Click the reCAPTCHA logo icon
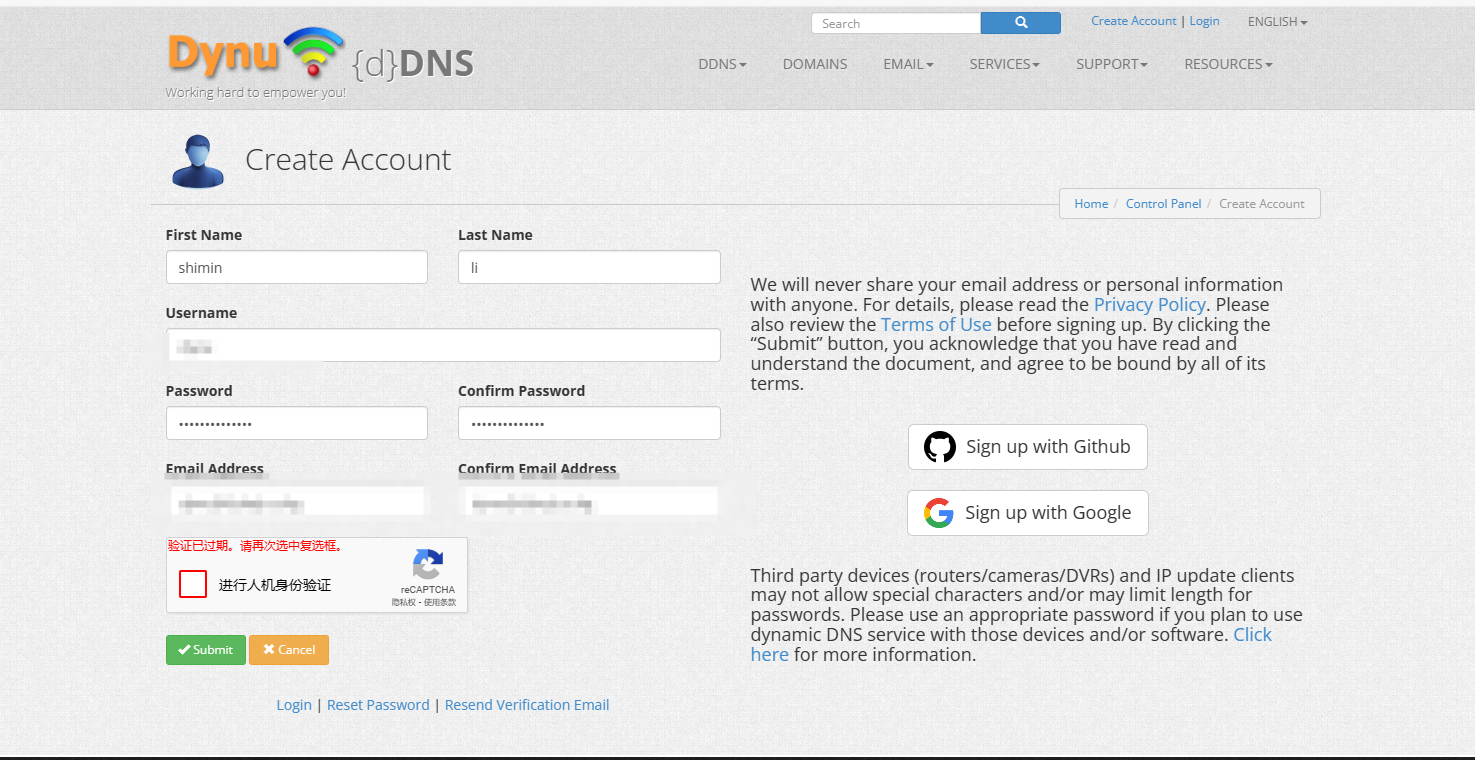This screenshot has height=760, width=1475. click(x=428, y=565)
